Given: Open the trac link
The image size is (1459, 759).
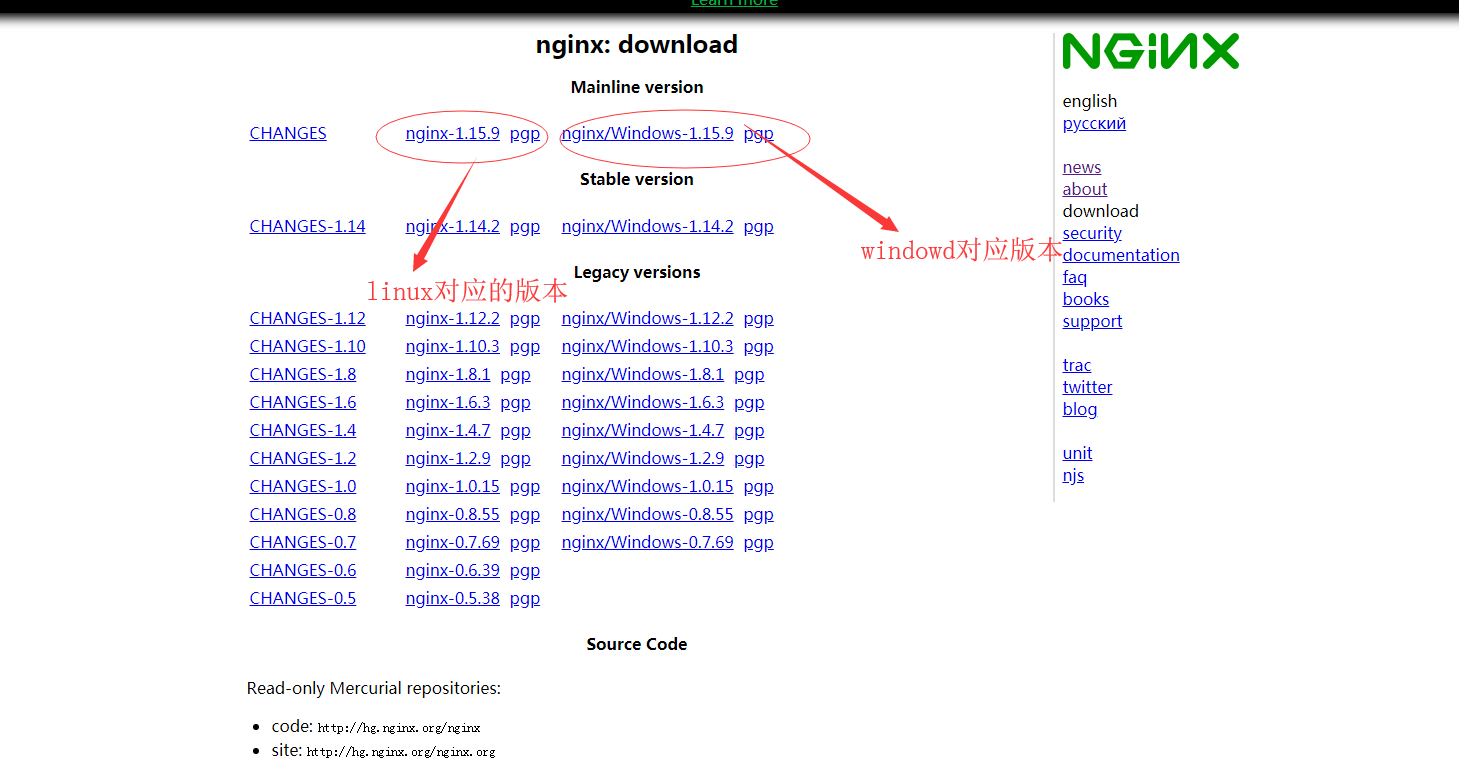Looking at the screenshot, I should 1077,365.
